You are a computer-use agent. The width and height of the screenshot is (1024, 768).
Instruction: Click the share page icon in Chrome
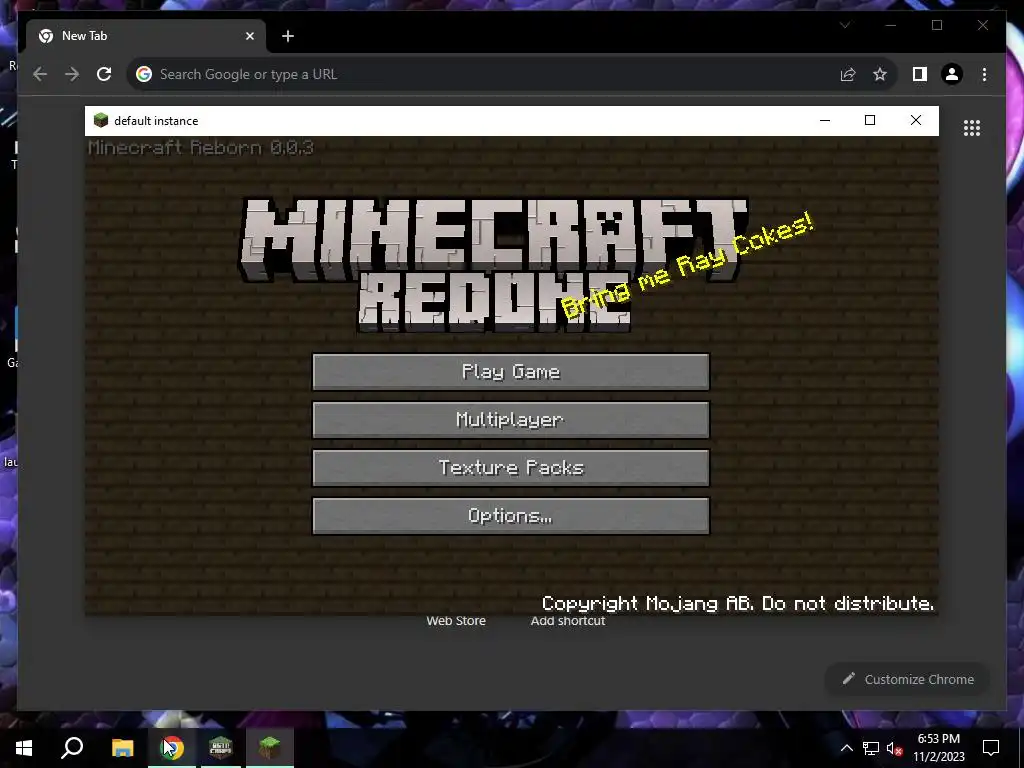coord(848,74)
